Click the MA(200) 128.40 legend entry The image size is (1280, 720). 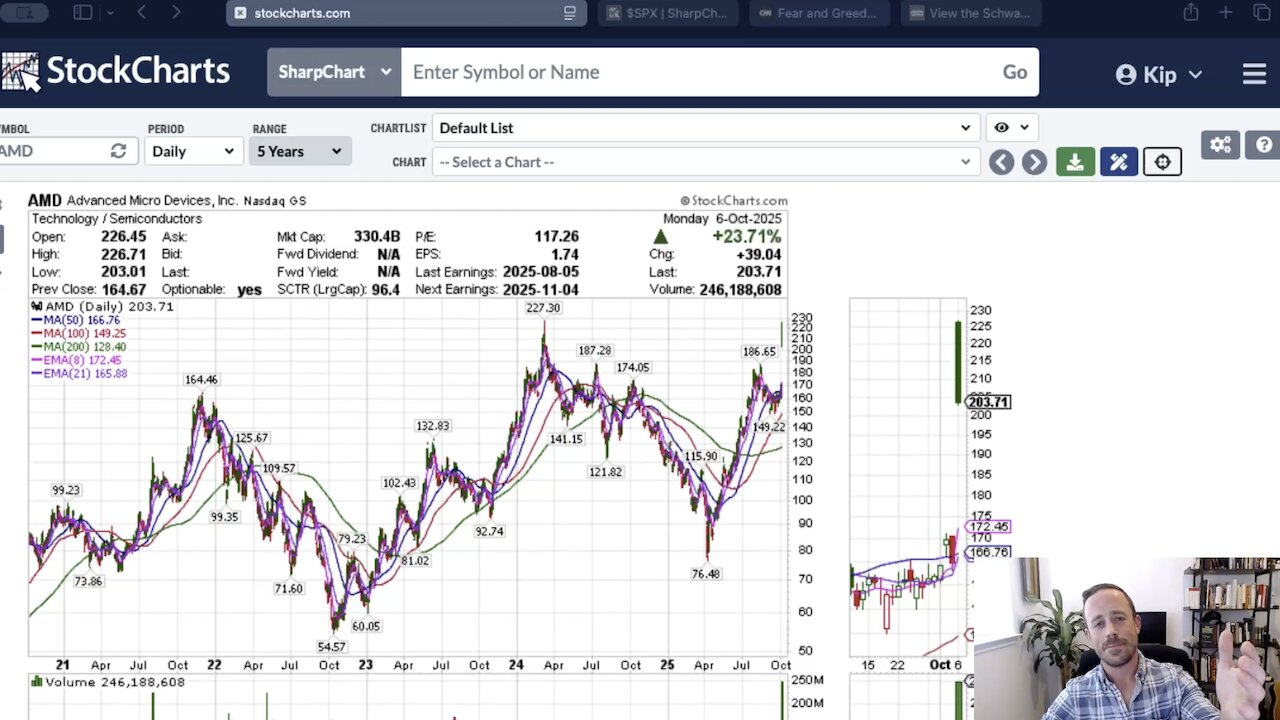(79, 347)
